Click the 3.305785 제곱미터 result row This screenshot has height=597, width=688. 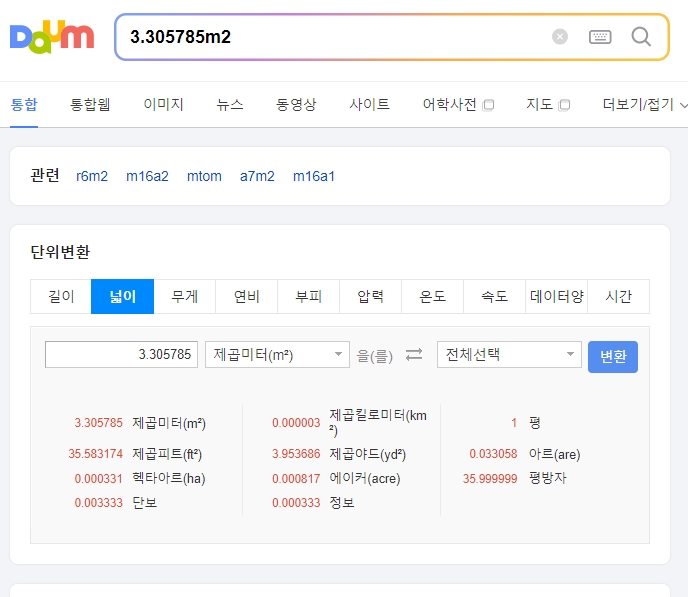point(140,423)
